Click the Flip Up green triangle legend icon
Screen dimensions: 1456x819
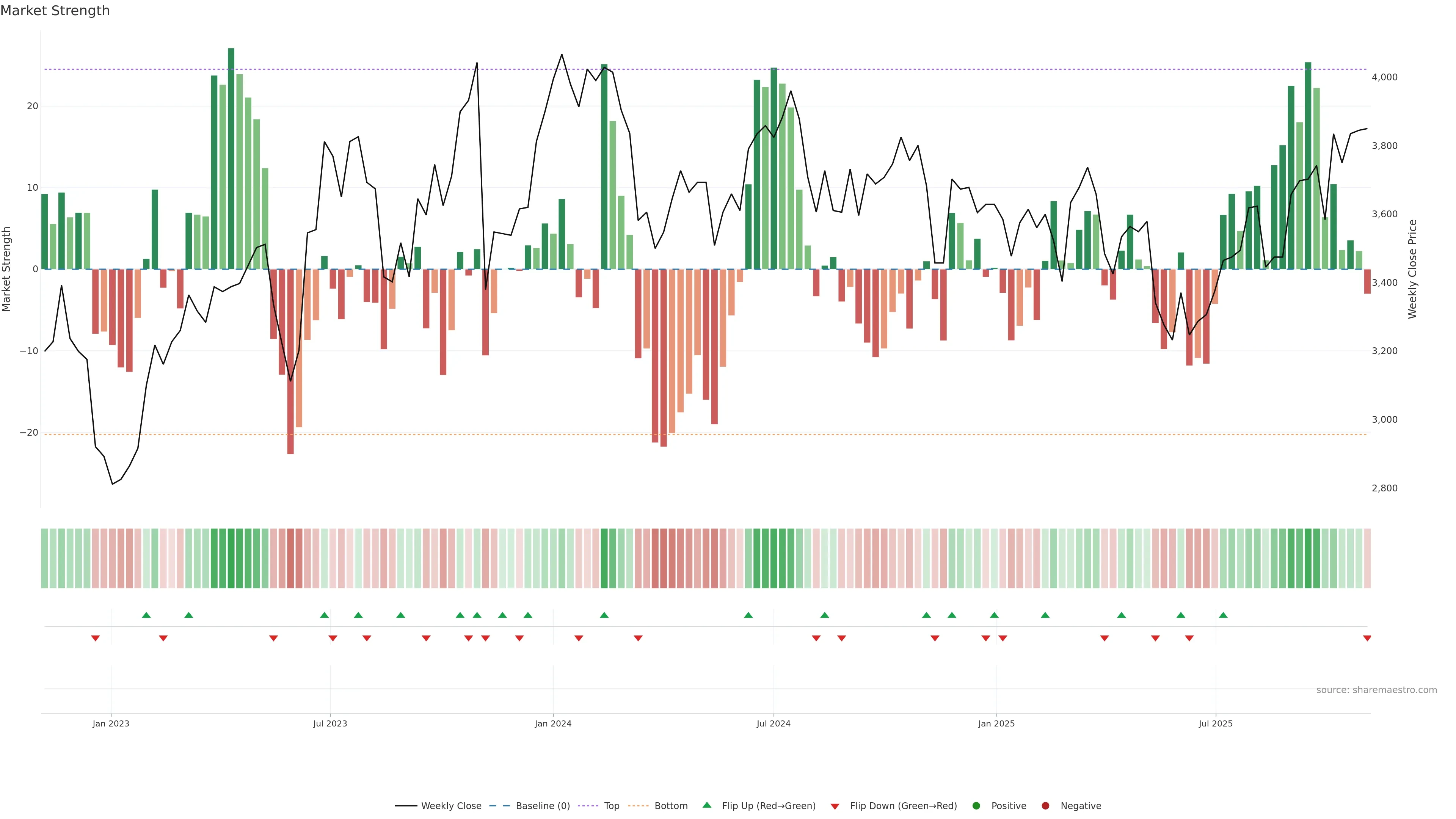(706, 805)
